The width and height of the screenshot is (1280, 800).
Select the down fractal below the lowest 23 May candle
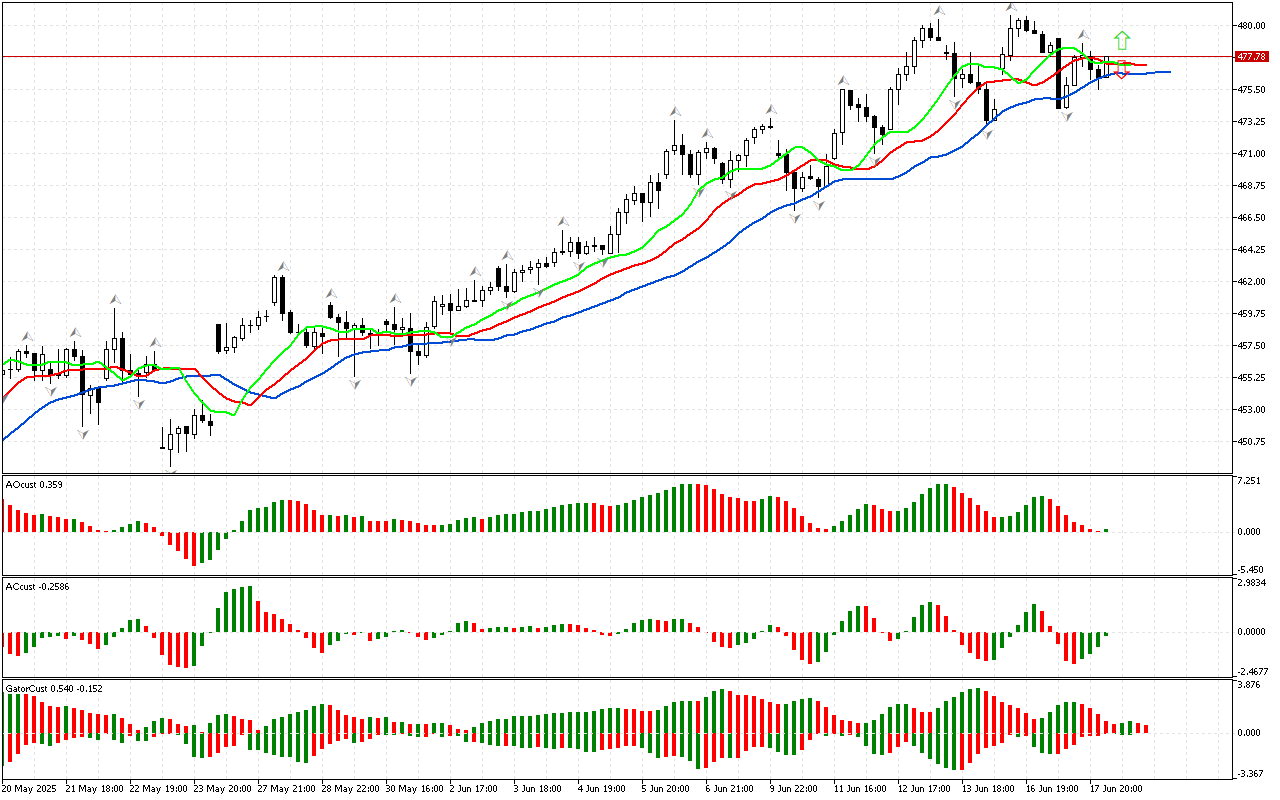[x=171, y=472]
